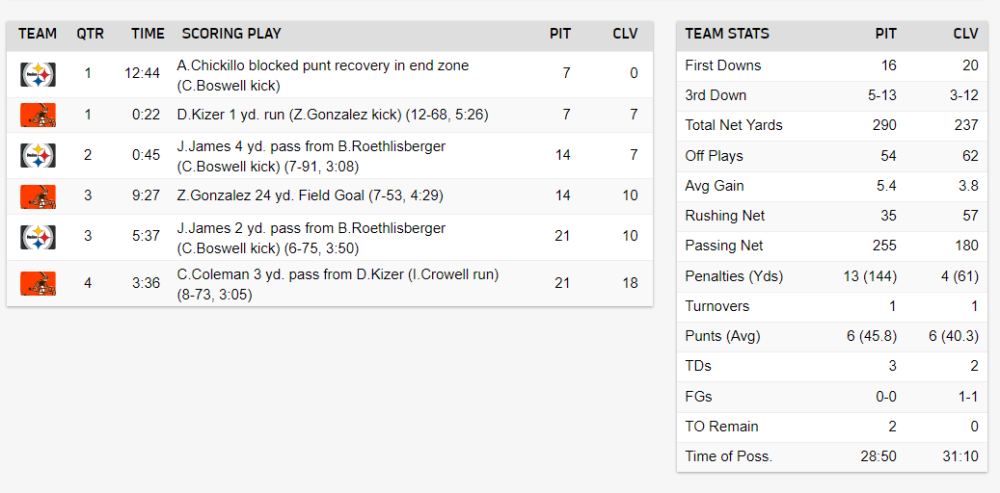1000x493 pixels.
Task: Select the Total Net Yards row label
Action: pyautogui.click(x=733, y=126)
